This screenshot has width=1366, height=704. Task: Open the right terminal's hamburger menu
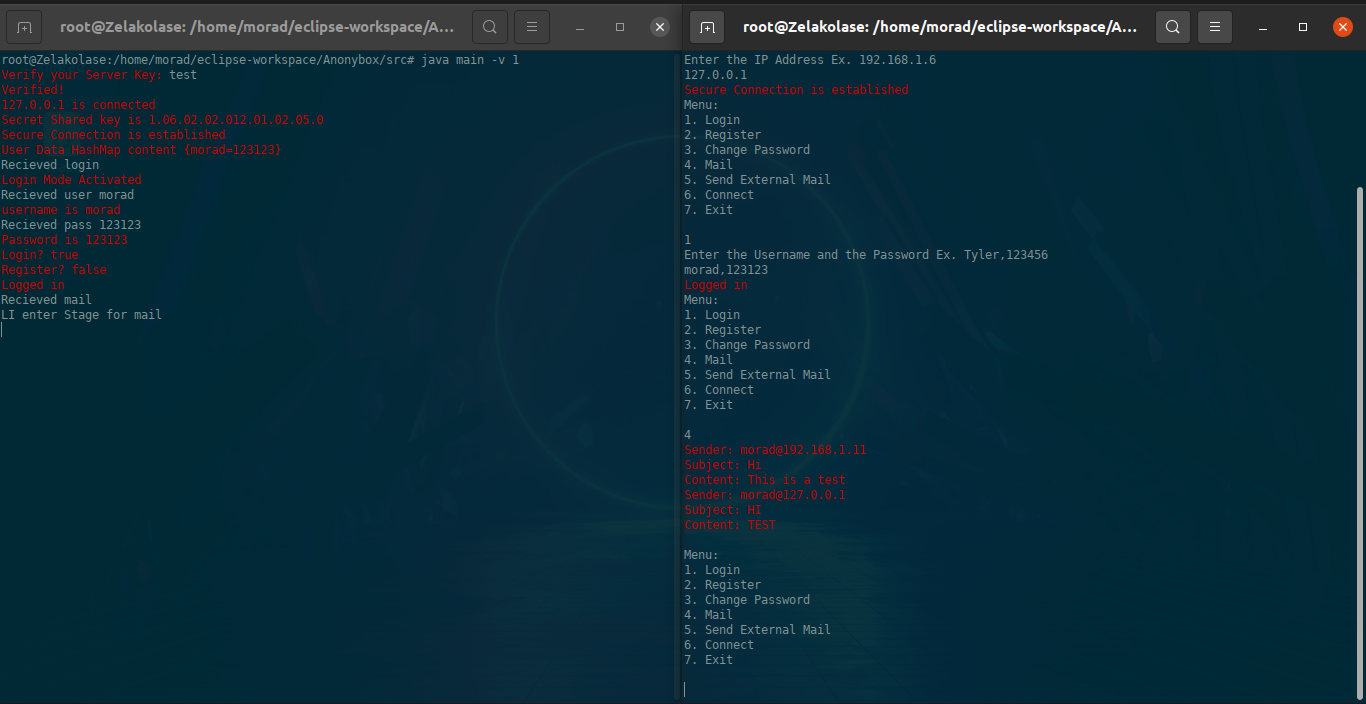[1215, 27]
